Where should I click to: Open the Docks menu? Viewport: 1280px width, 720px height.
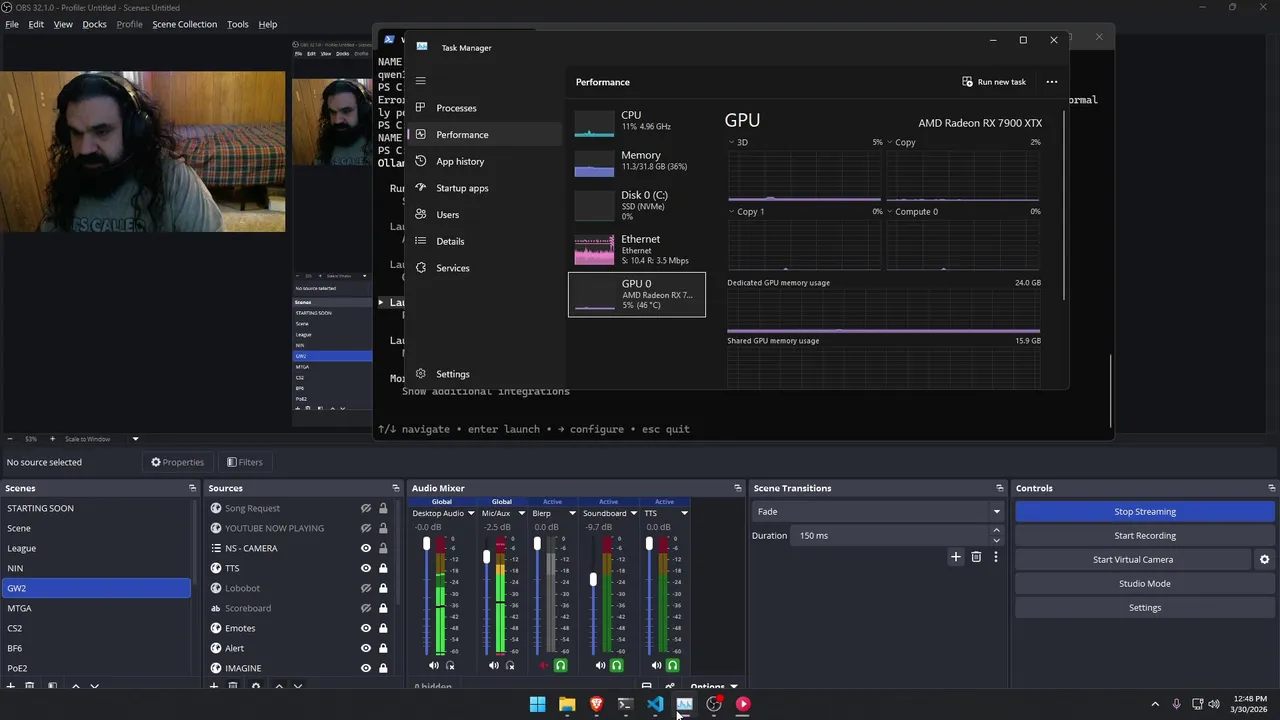tap(94, 24)
